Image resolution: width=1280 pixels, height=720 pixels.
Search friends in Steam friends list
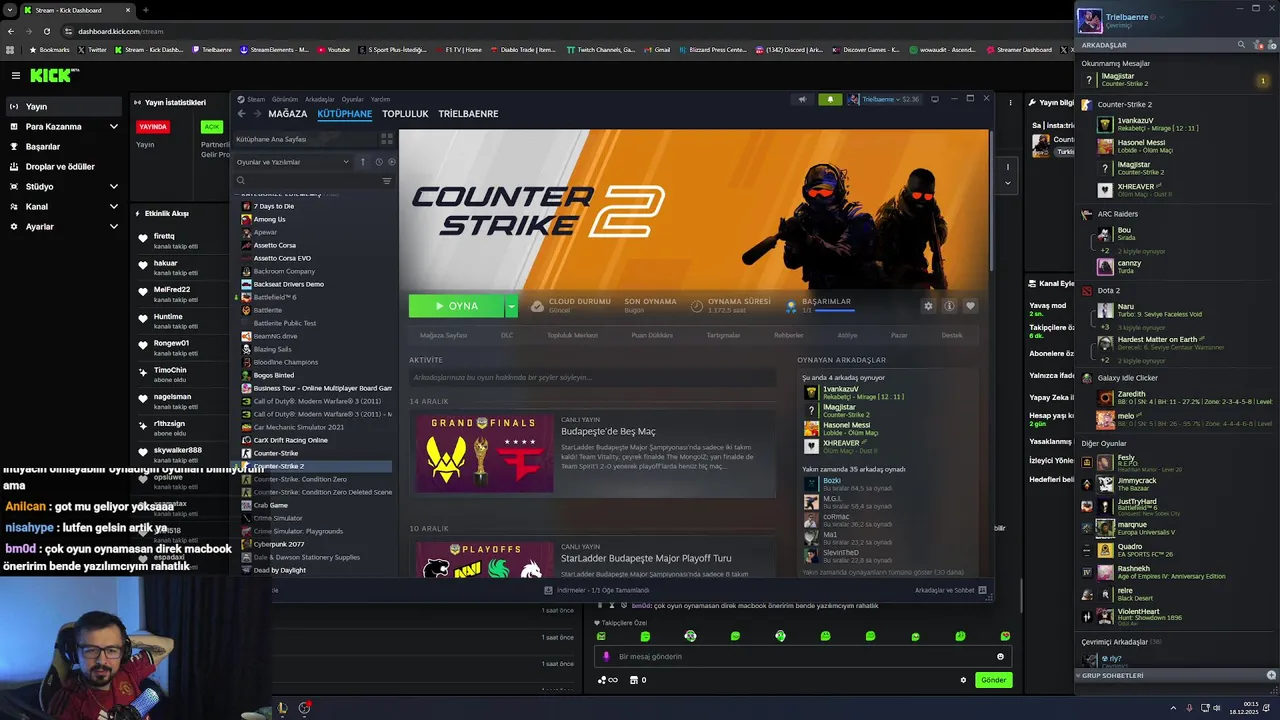1241,45
